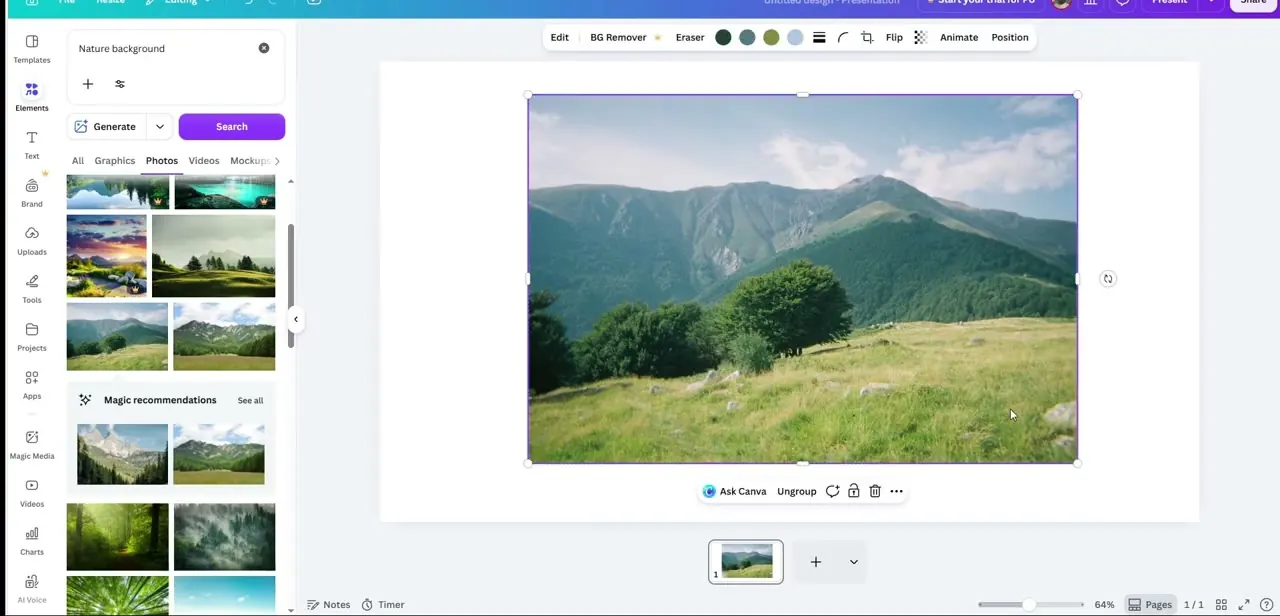Open the Position panel
This screenshot has width=1280, height=616.
point(1010,38)
